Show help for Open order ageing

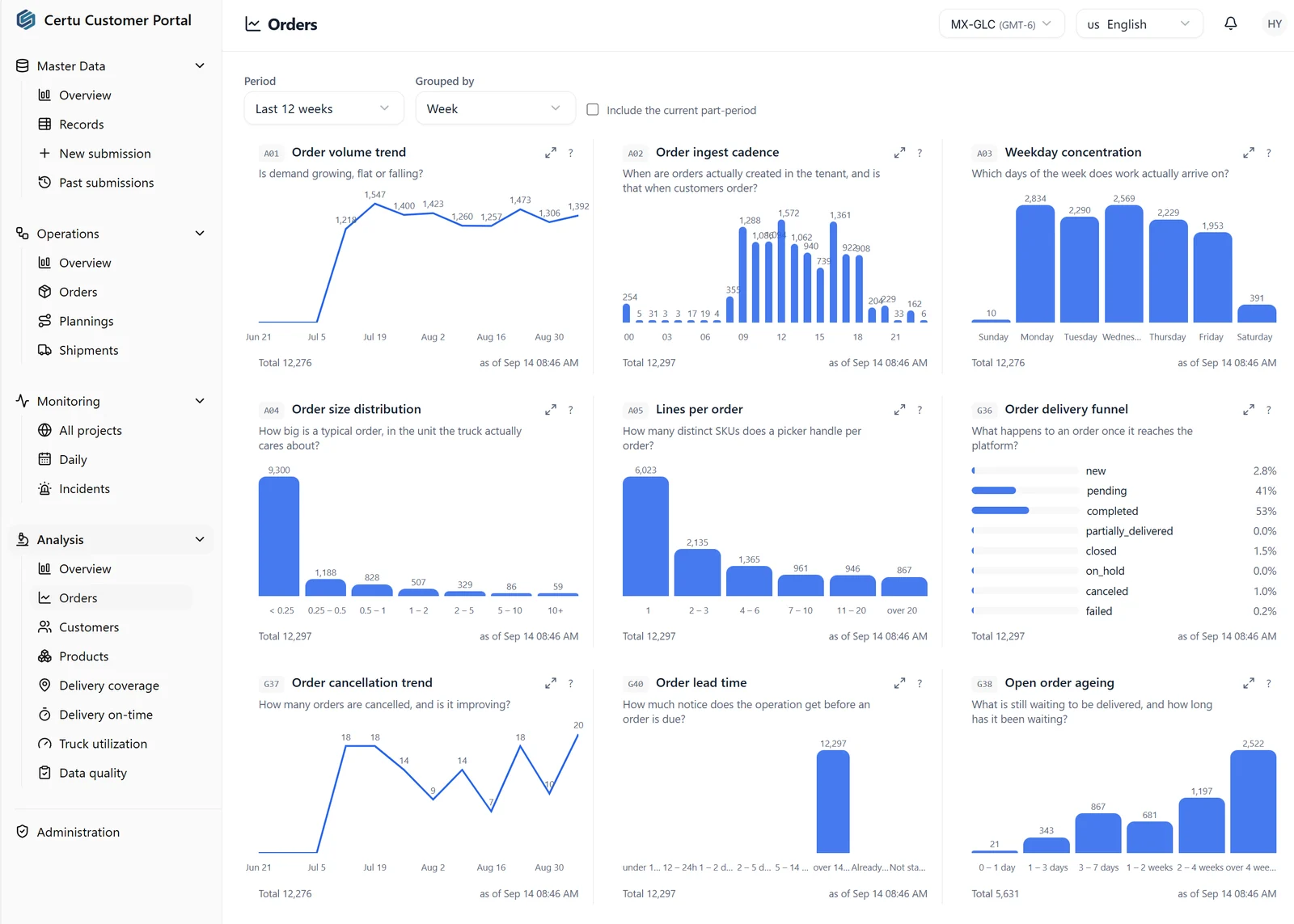coord(1269,683)
